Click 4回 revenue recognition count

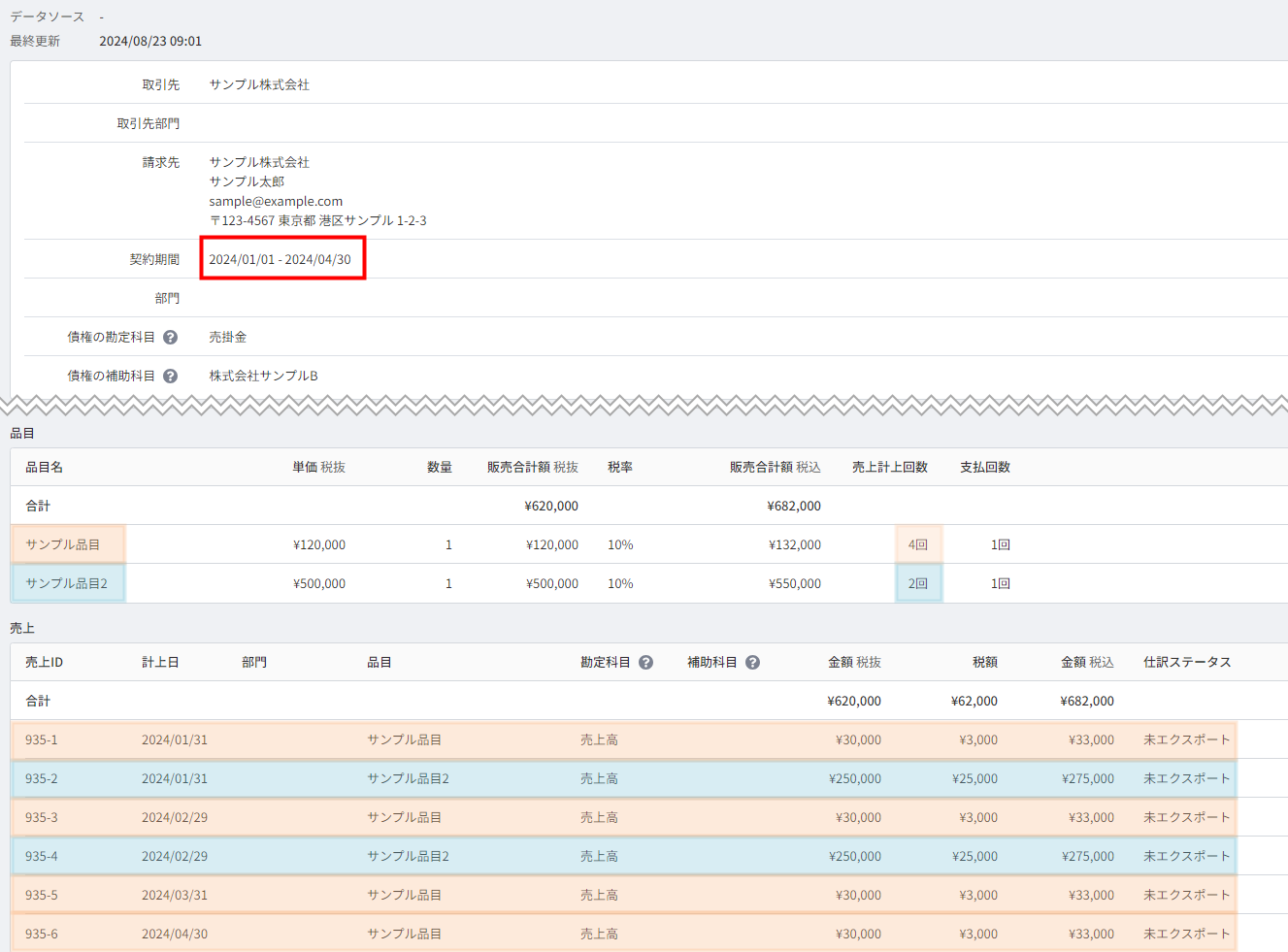tap(918, 544)
